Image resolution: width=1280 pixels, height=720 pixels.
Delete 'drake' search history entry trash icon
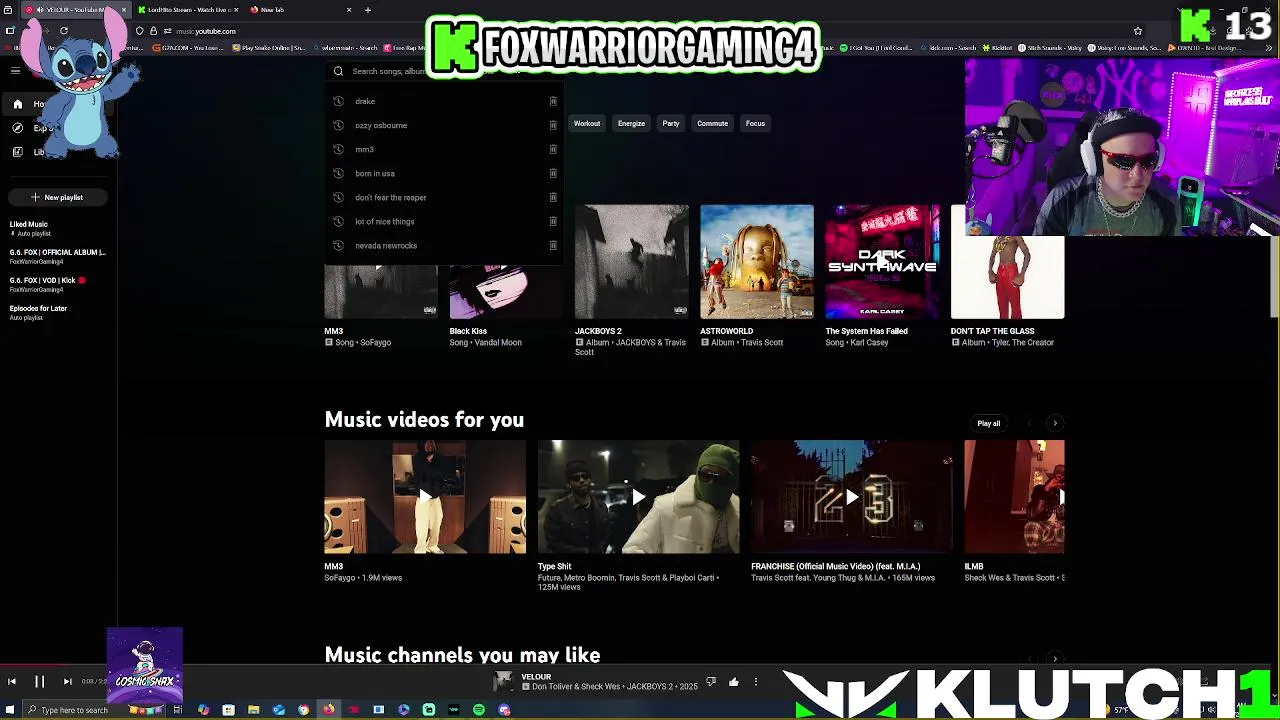pos(553,101)
